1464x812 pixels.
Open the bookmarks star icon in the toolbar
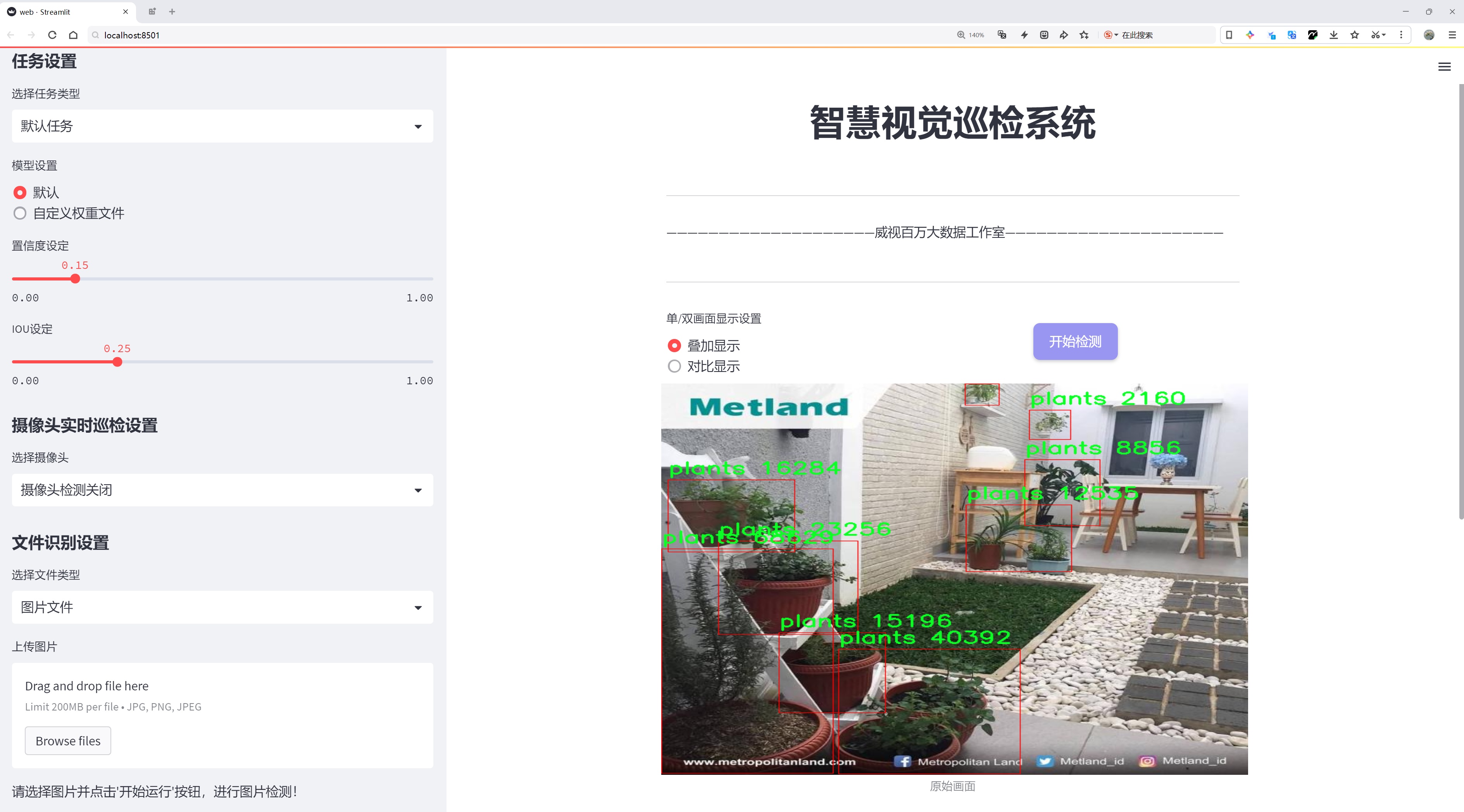click(x=1355, y=34)
